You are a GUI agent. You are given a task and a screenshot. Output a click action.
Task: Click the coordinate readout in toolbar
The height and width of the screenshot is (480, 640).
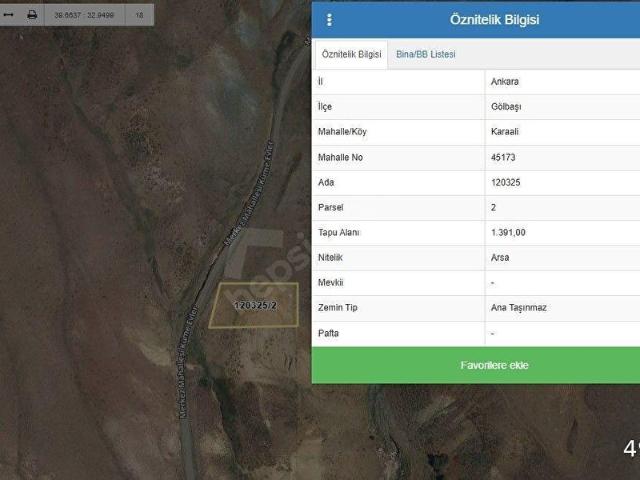[x=84, y=15]
